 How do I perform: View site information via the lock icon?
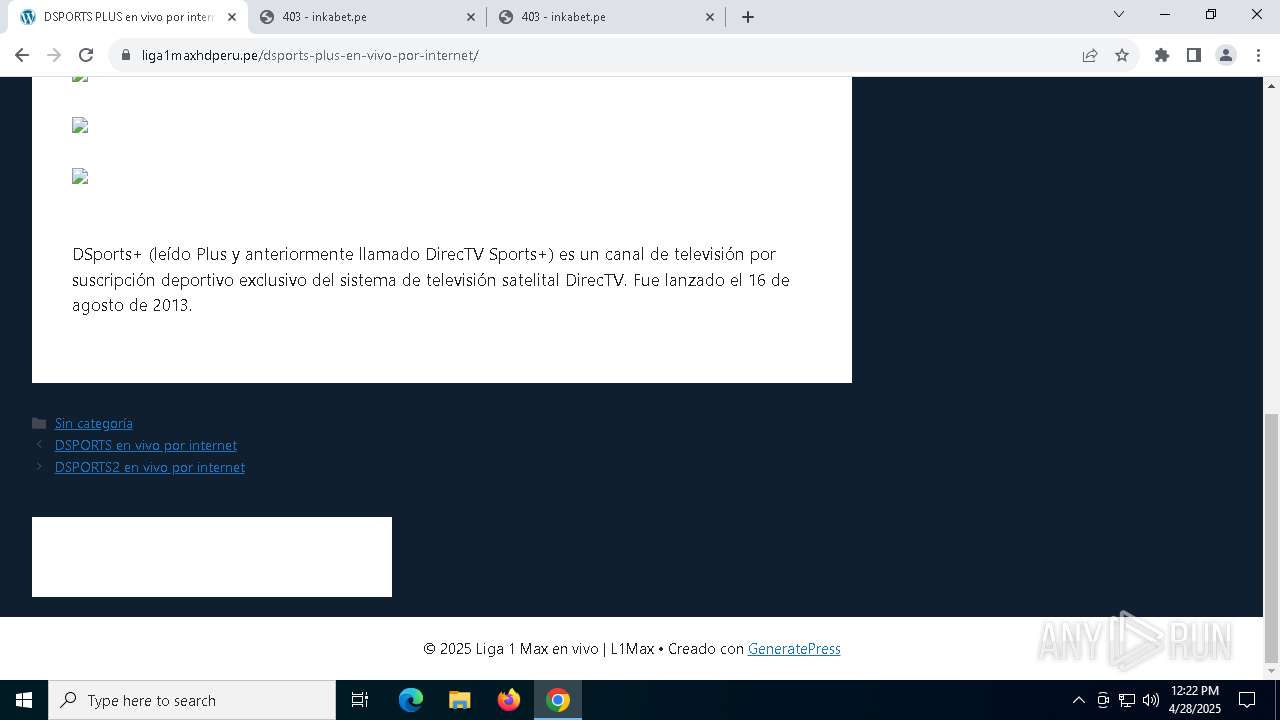(126, 55)
